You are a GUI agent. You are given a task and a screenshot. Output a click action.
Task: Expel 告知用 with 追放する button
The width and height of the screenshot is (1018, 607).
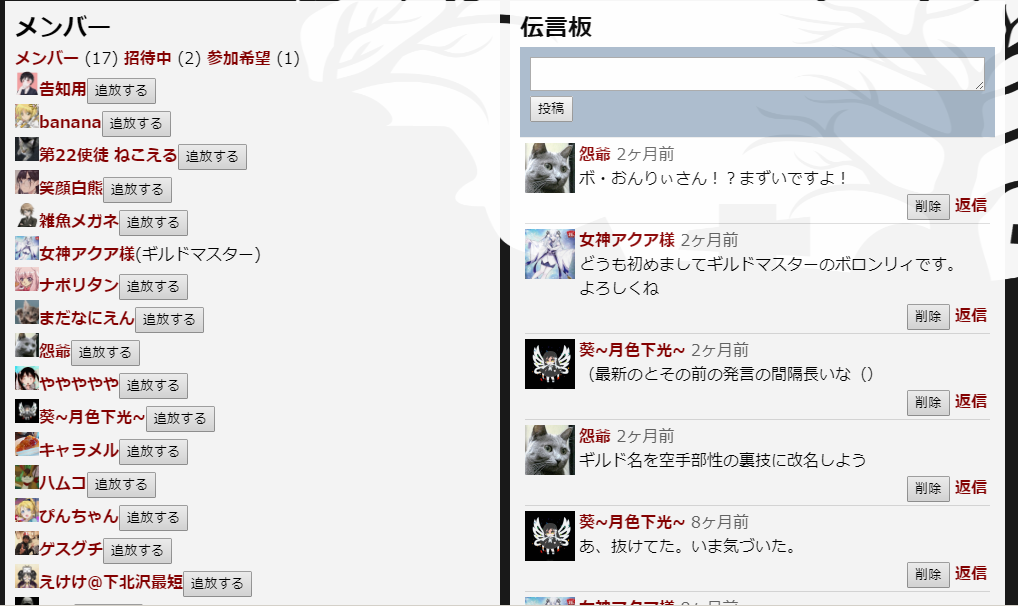[x=121, y=91]
